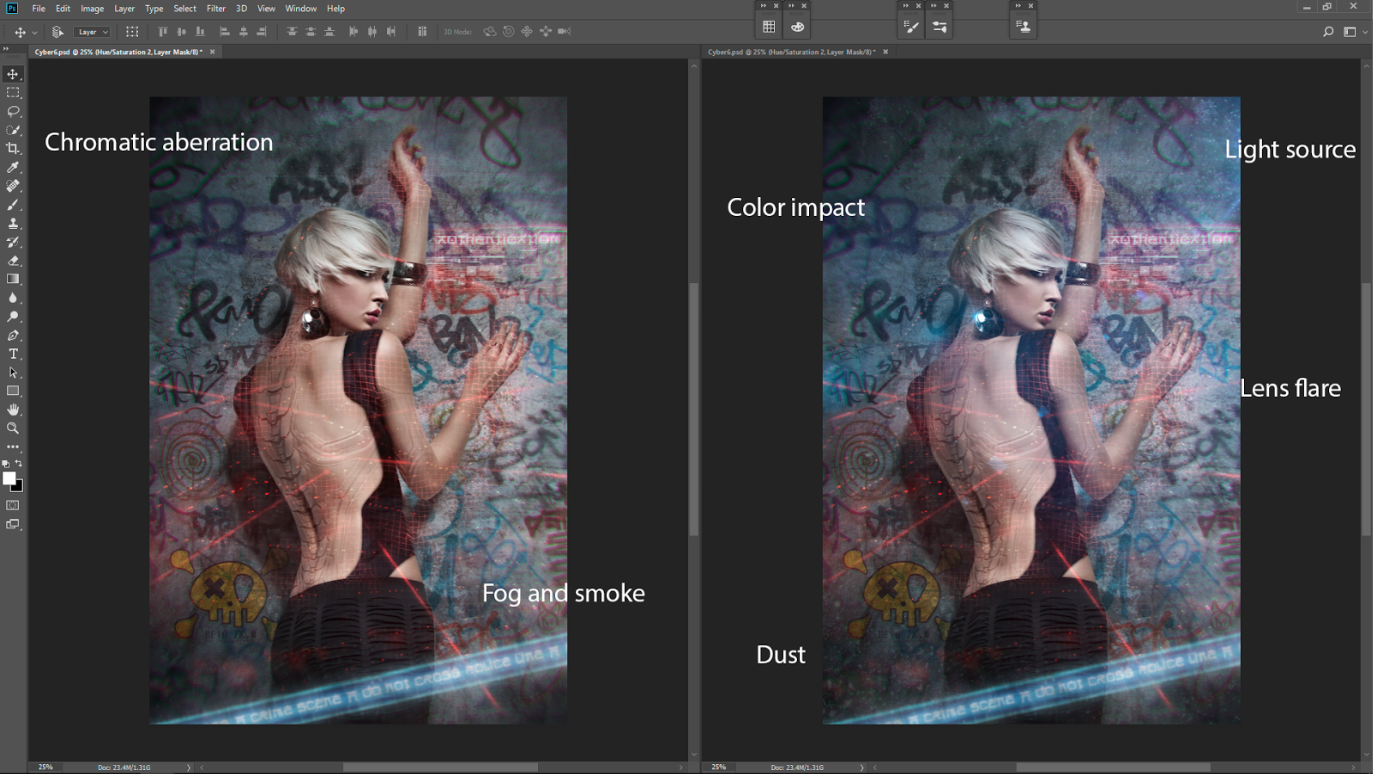Select the Eyedropper tool
1373x774 pixels.
13,167
